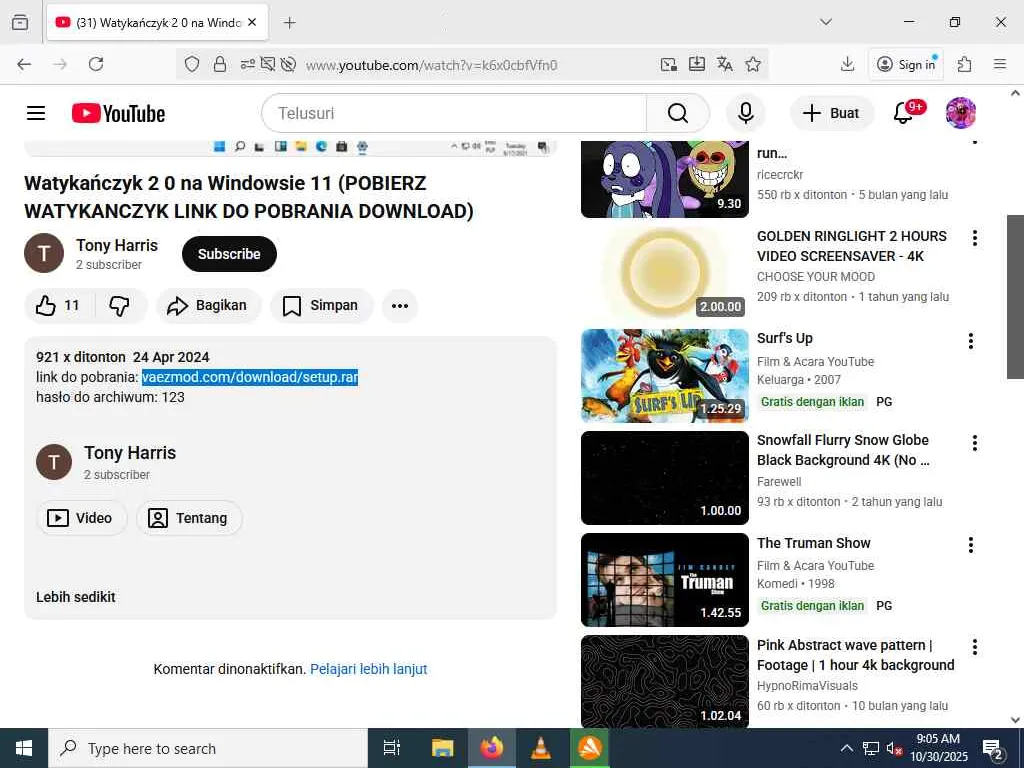Image resolution: width=1024 pixels, height=768 pixels.
Task: Open ricecrckr channel name
Action: tap(780, 175)
